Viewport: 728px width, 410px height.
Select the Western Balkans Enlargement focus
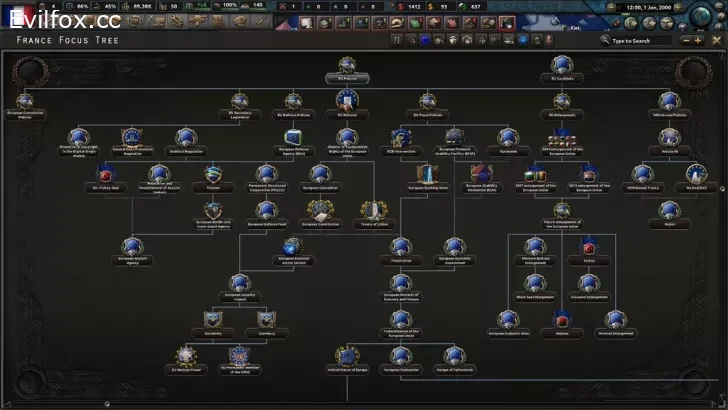(x=535, y=246)
